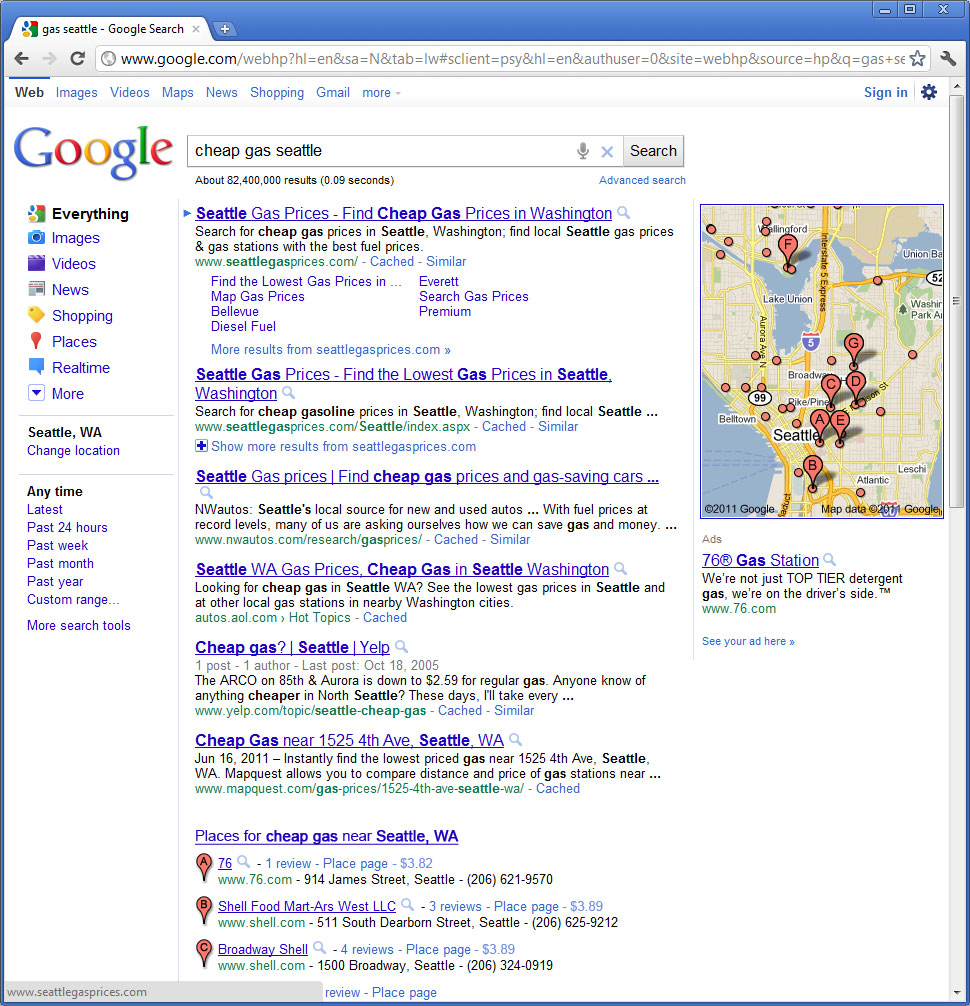Image resolution: width=970 pixels, height=1006 pixels.
Task: Select the 'Latest' time filter
Action: (x=45, y=509)
